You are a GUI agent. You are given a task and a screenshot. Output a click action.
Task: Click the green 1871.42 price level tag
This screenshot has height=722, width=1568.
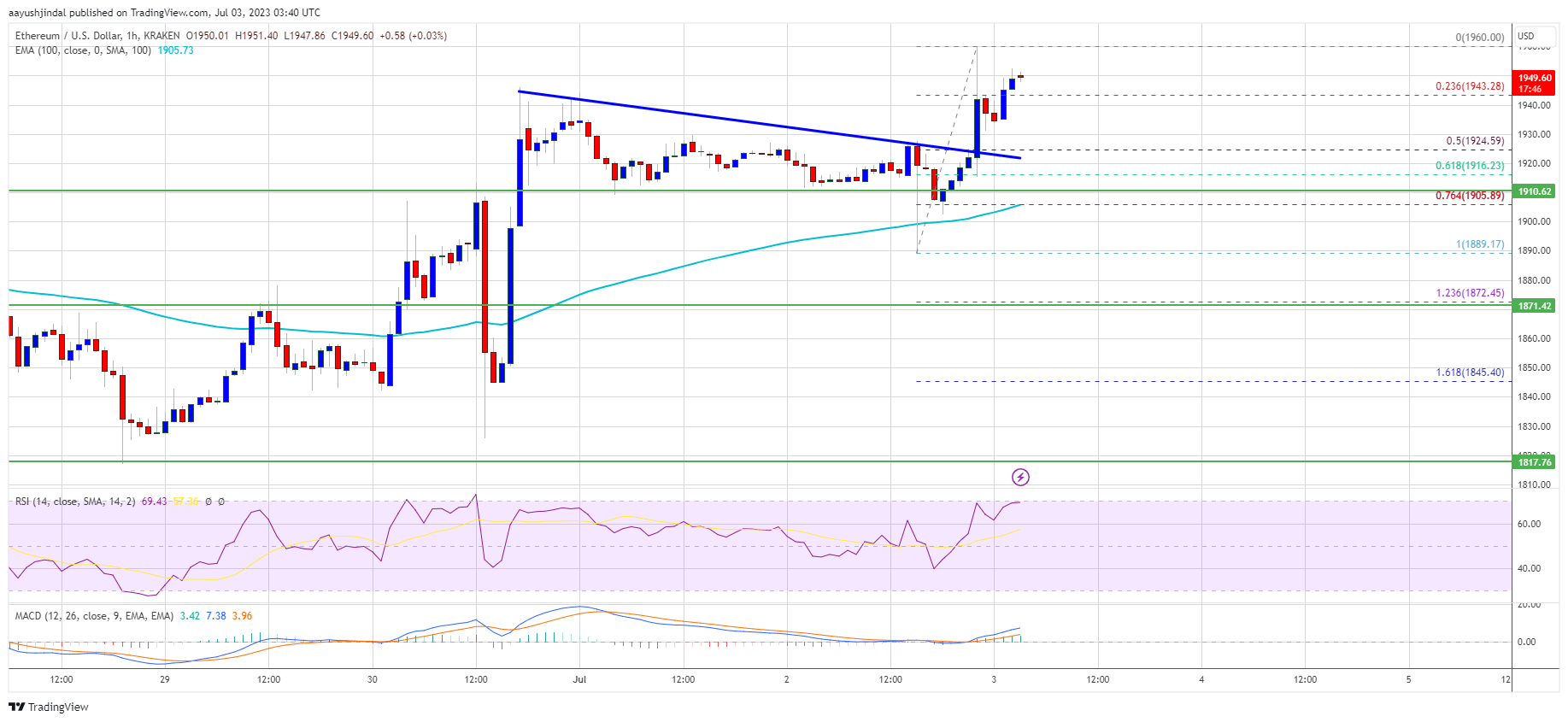(1535, 306)
